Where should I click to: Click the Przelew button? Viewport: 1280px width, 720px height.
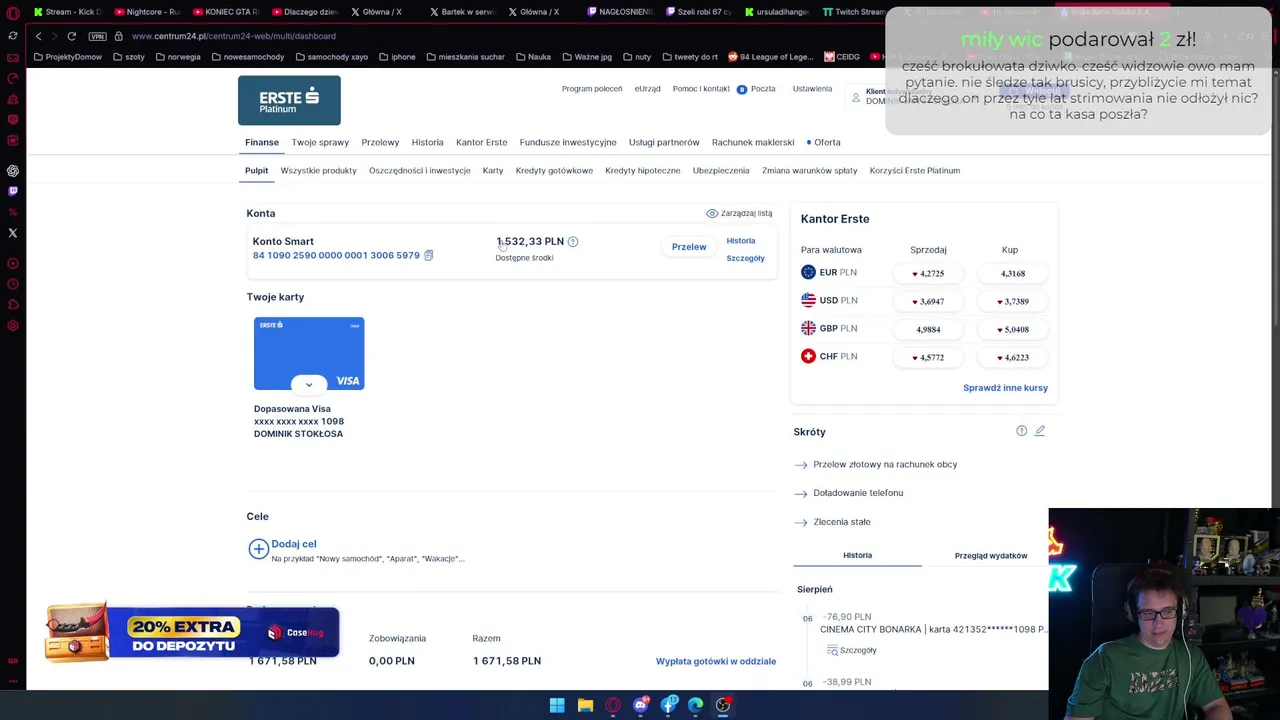click(x=689, y=247)
